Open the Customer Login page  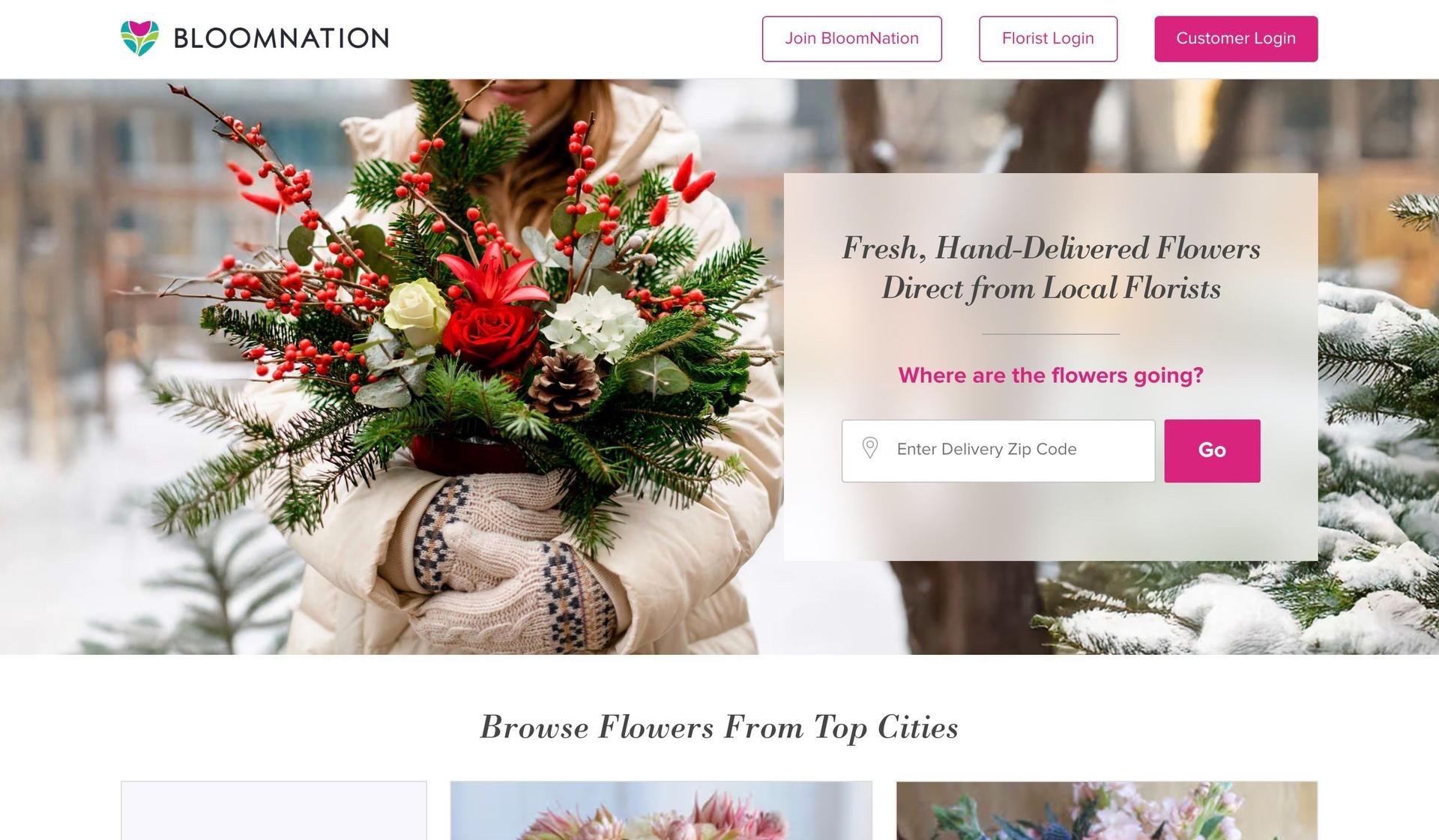1236,39
